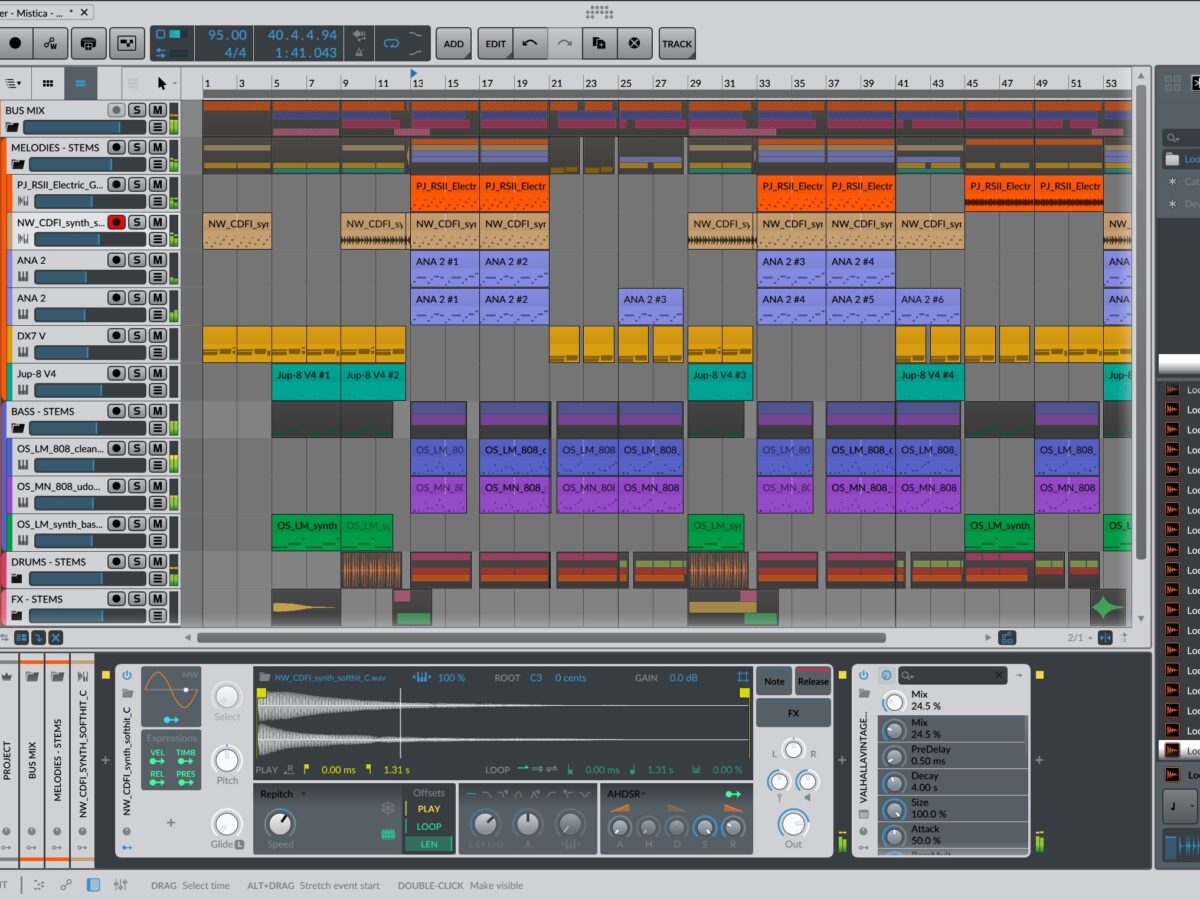
Task: Open the EDIT menu
Action: pos(496,44)
